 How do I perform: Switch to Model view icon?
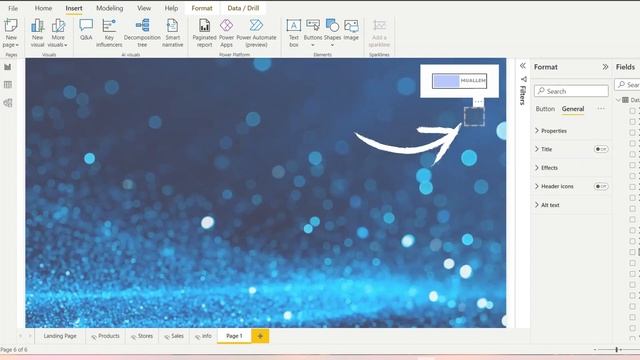8,102
